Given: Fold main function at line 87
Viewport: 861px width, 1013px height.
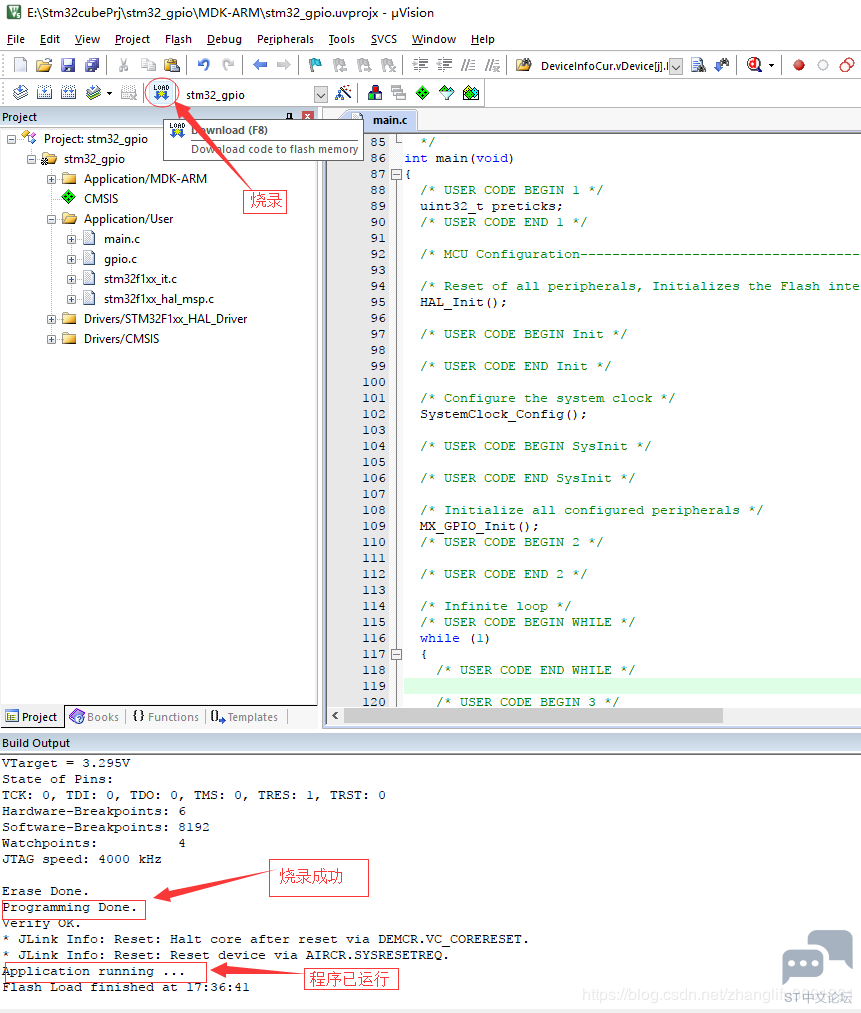Looking at the screenshot, I should [397, 174].
